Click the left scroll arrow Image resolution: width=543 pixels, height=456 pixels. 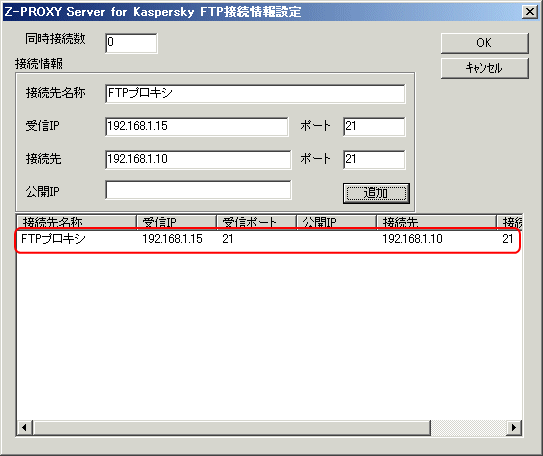tap(24, 428)
